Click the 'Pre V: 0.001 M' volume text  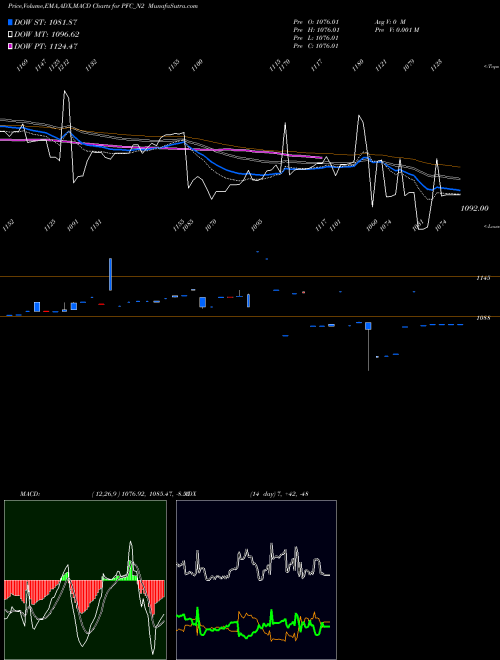(397, 30)
